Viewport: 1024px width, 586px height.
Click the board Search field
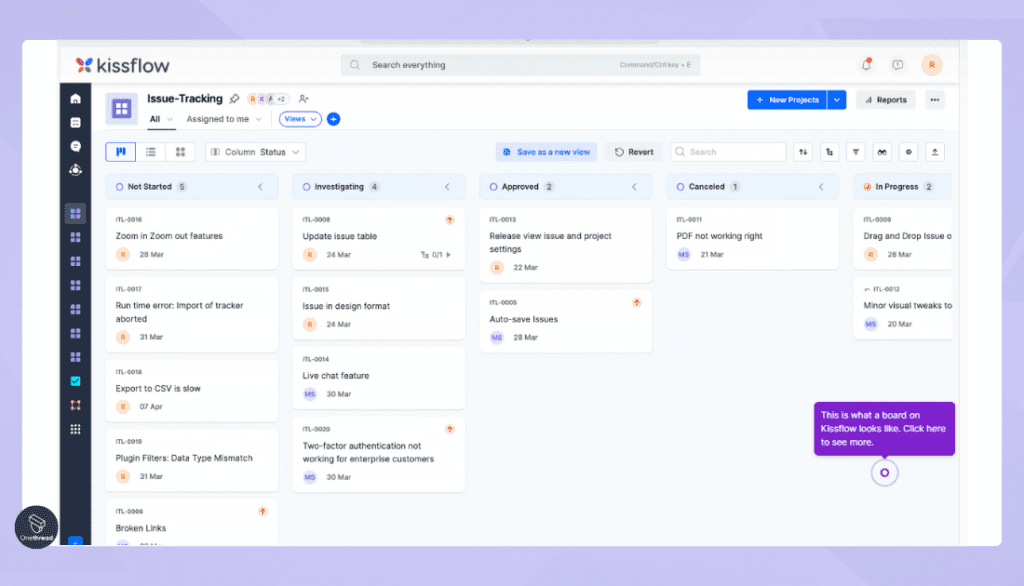[x=728, y=152]
